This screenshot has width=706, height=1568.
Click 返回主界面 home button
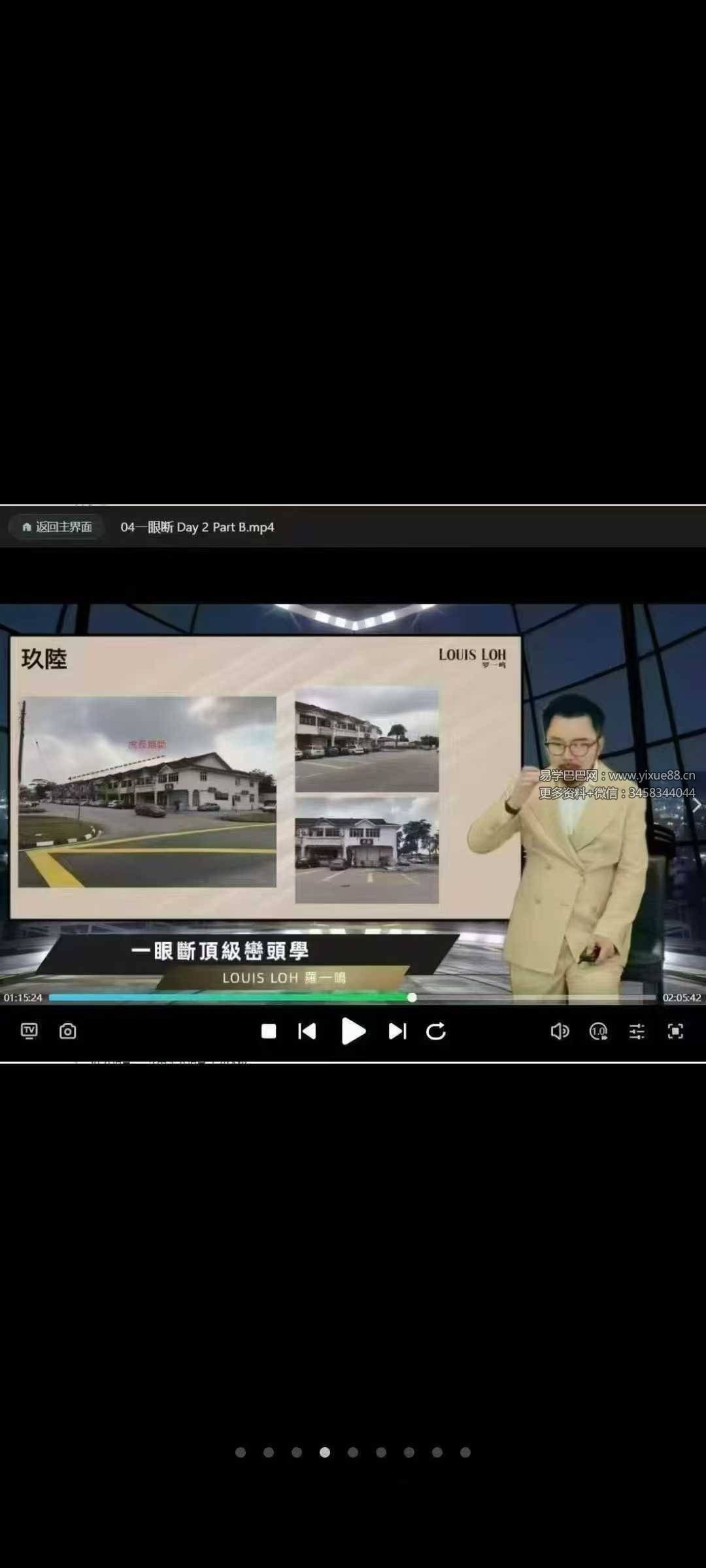click(x=57, y=527)
